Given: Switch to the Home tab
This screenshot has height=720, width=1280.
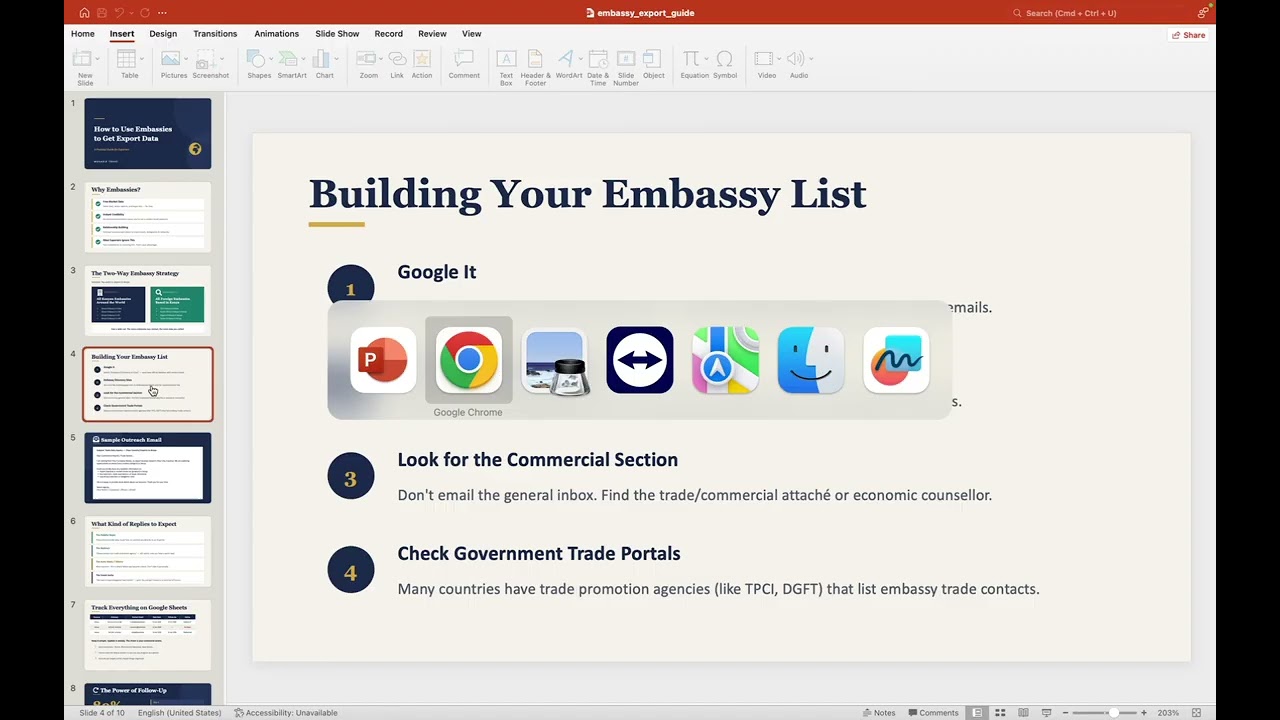Looking at the screenshot, I should 83,34.
